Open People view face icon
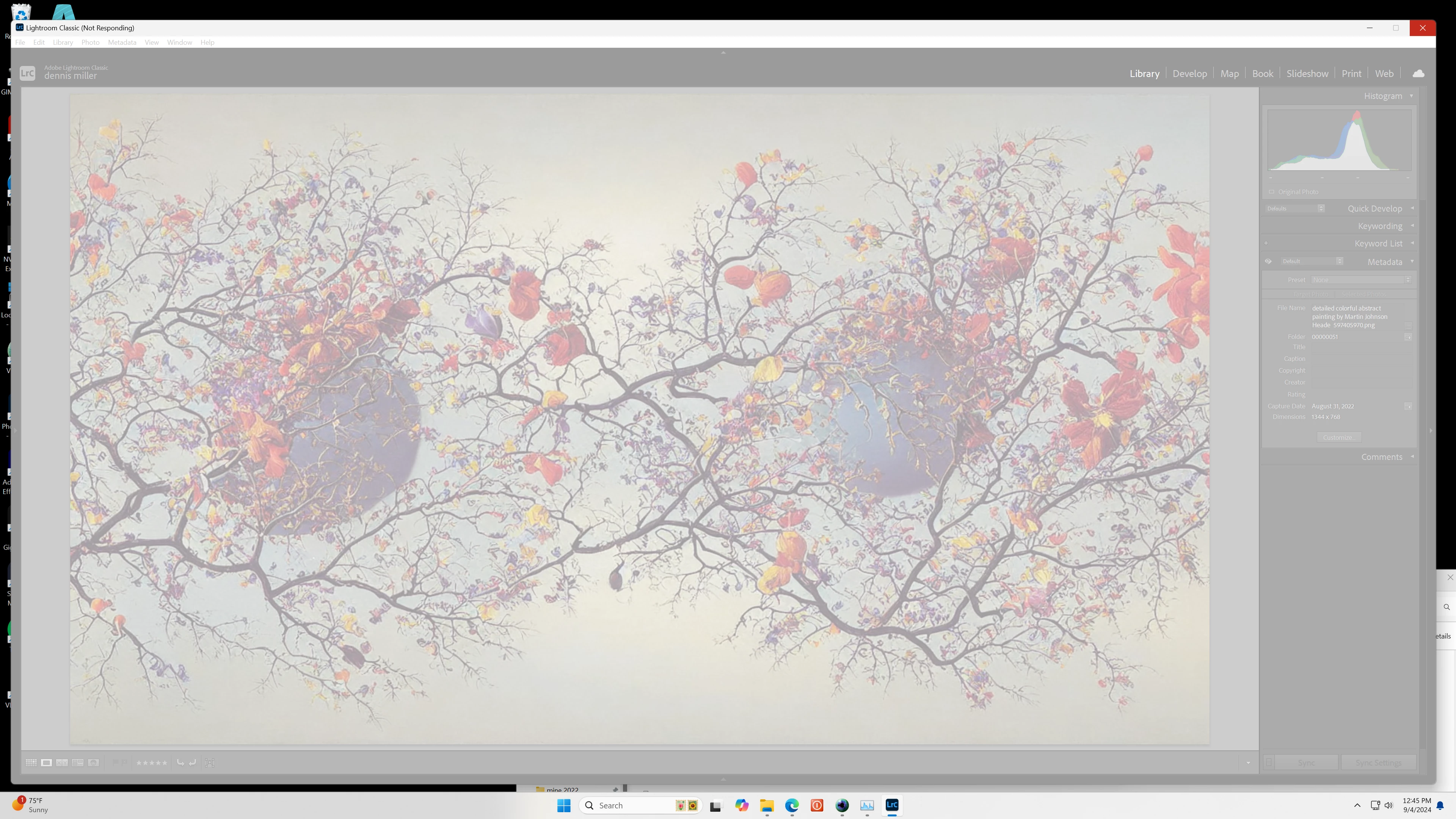1456x819 pixels. tap(94, 763)
